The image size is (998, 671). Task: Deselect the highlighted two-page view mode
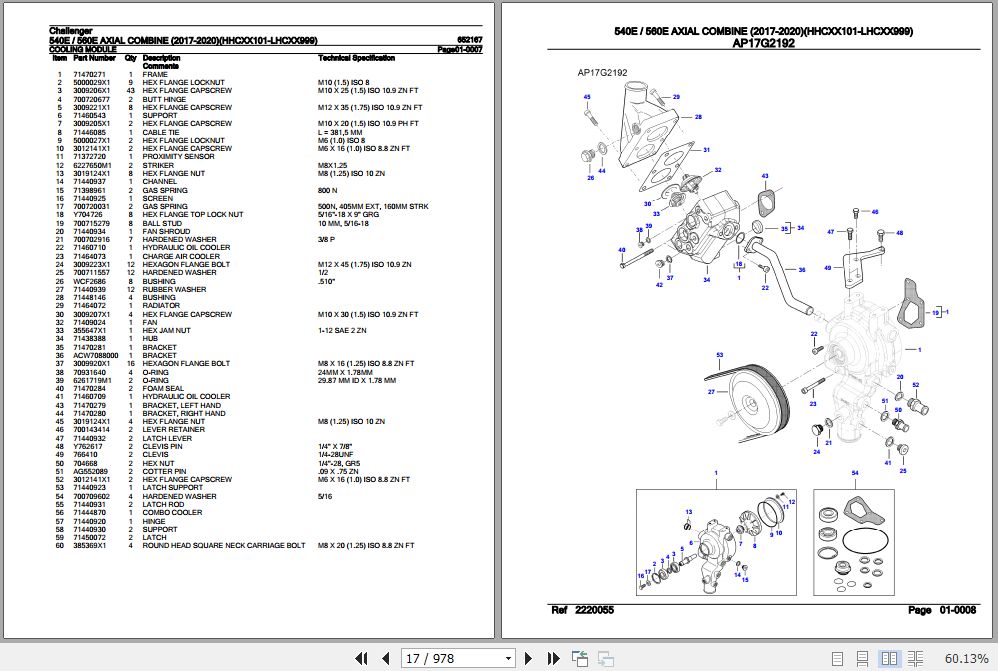click(889, 658)
